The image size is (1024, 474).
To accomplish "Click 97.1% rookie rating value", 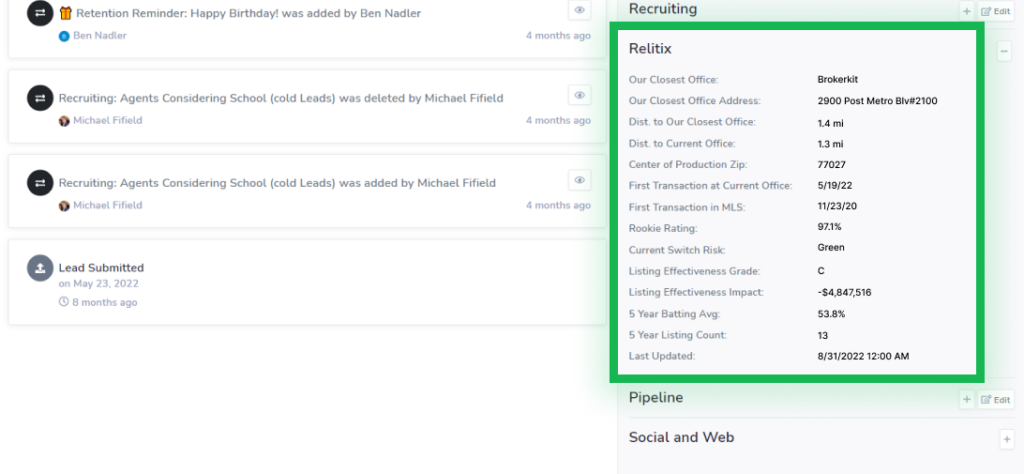I will click(829, 227).
